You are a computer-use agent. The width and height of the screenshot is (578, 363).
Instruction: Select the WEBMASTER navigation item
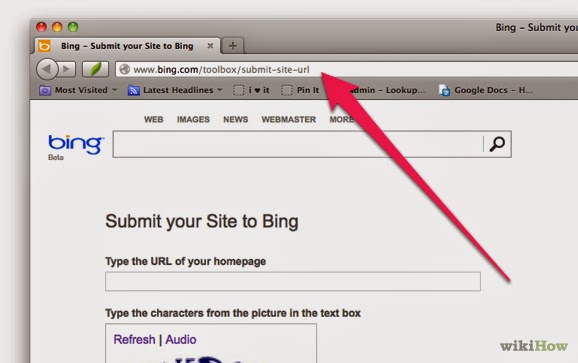coord(289,119)
